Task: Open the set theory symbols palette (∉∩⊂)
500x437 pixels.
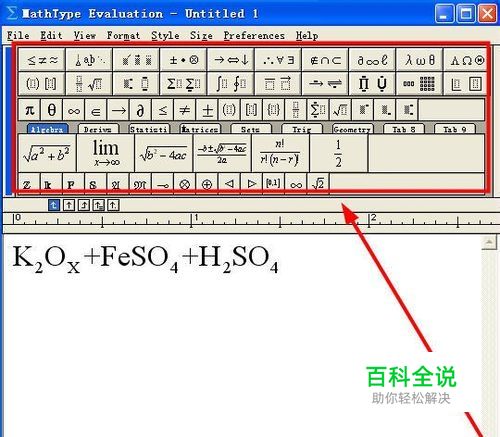Action: tap(325, 60)
